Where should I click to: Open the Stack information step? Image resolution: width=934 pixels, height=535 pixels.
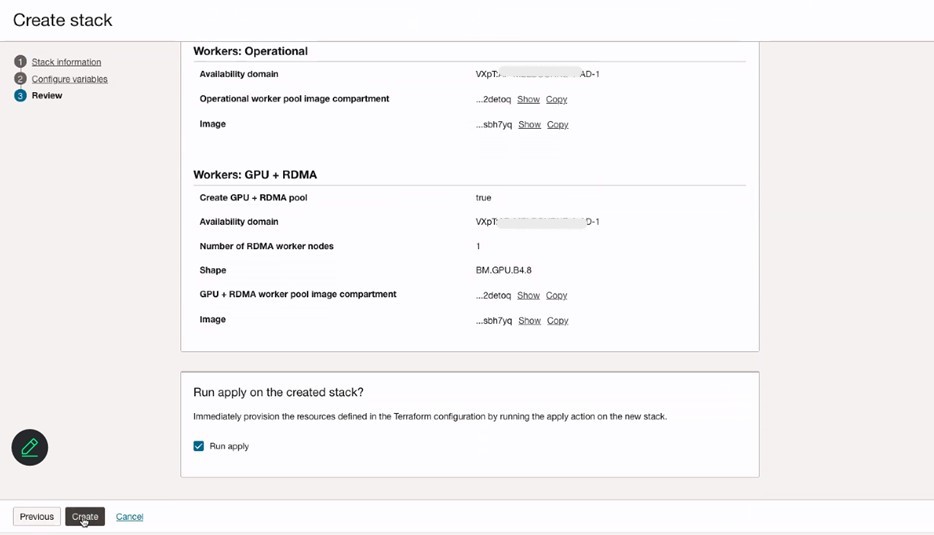click(66, 62)
